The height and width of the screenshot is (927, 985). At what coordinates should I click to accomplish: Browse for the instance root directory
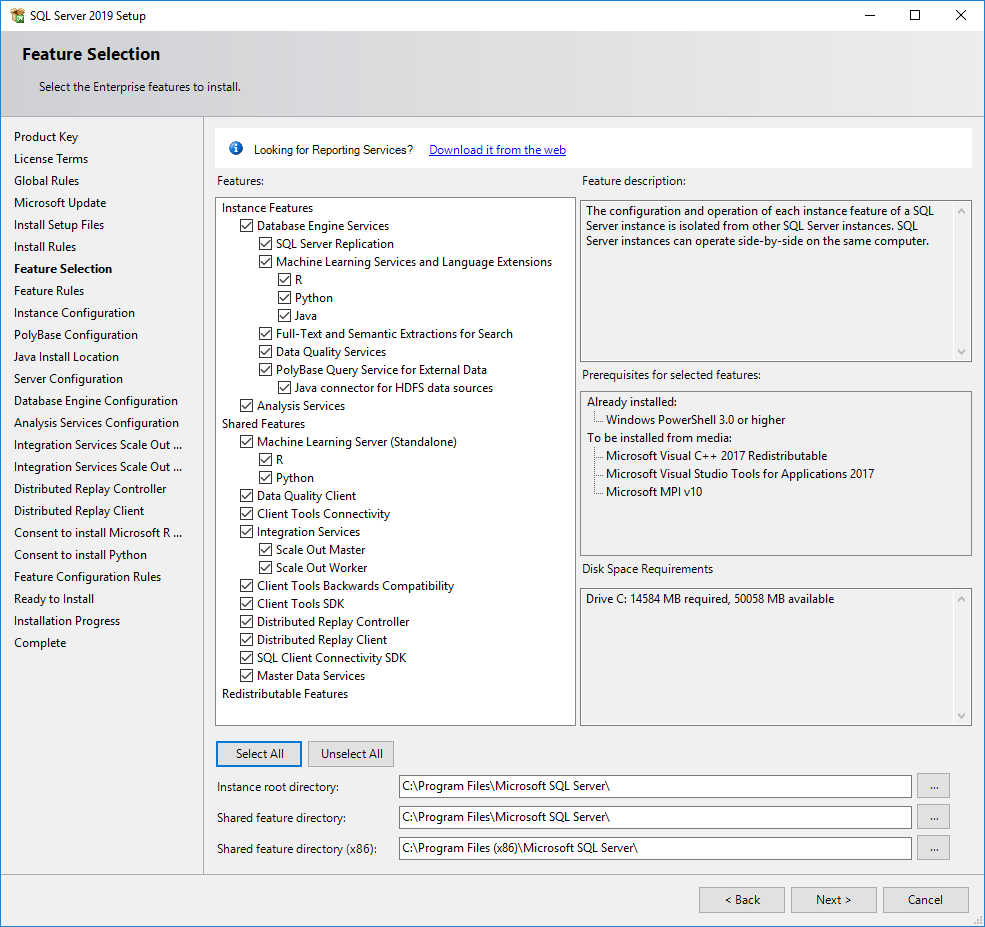click(x=933, y=786)
